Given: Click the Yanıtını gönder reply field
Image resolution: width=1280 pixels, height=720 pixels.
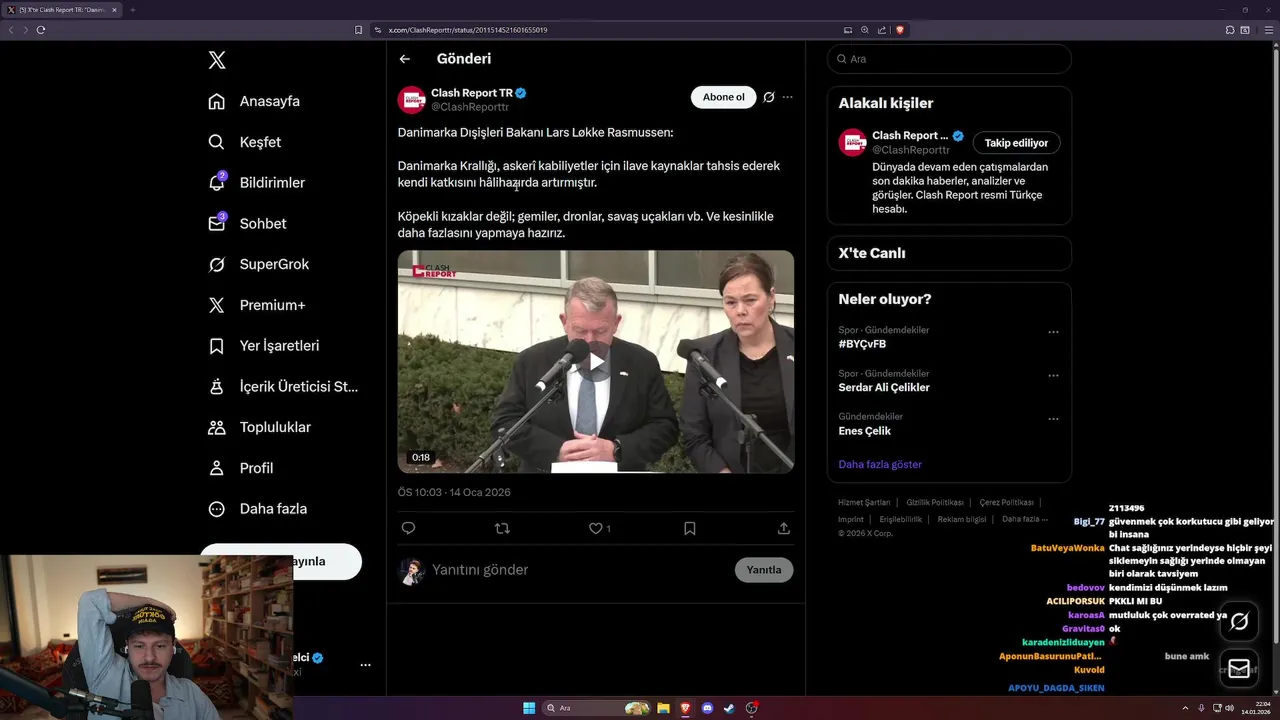Looking at the screenshot, I should tap(580, 570).
